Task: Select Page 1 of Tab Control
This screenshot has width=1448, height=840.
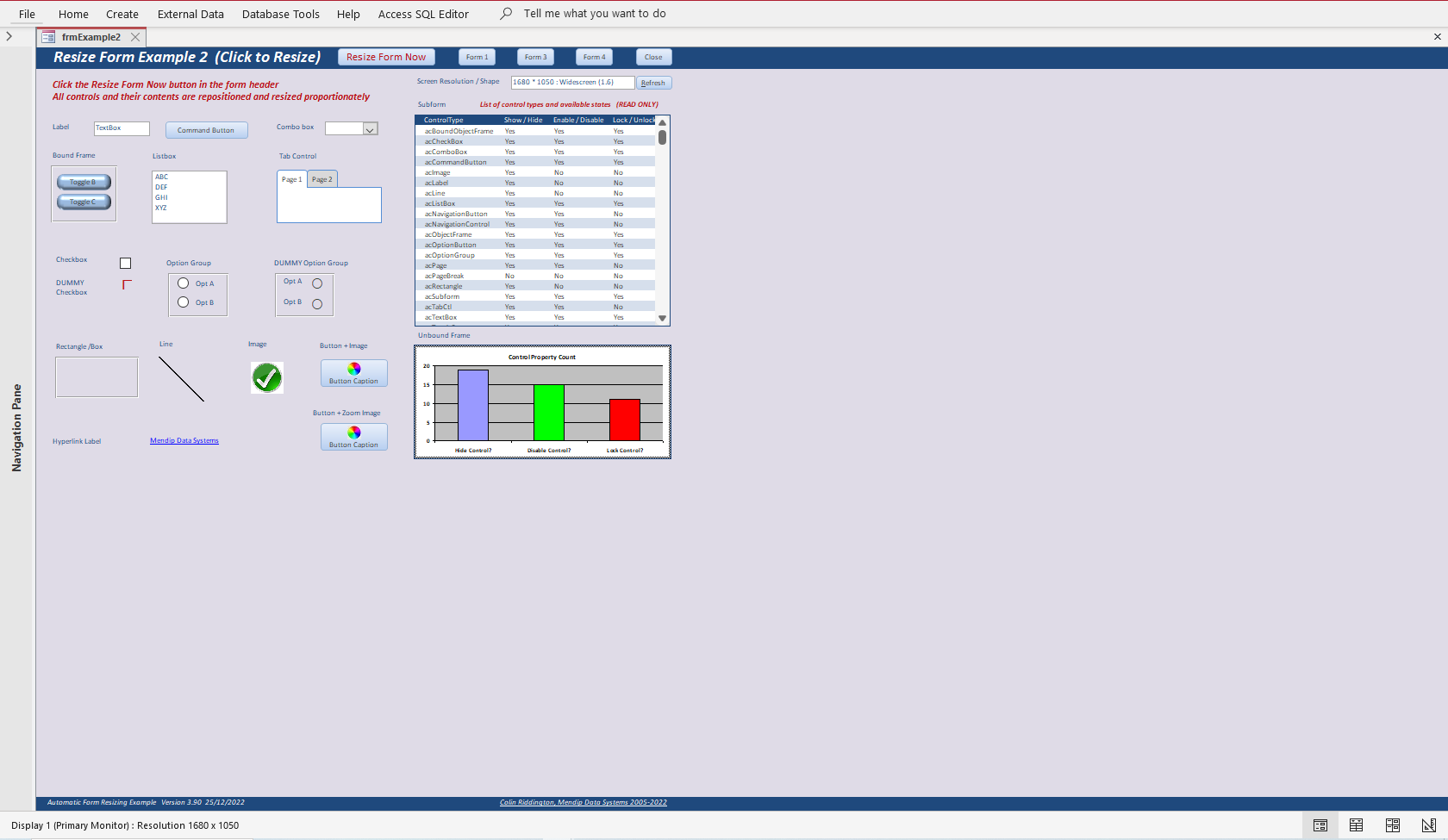Action: [292, 179]
